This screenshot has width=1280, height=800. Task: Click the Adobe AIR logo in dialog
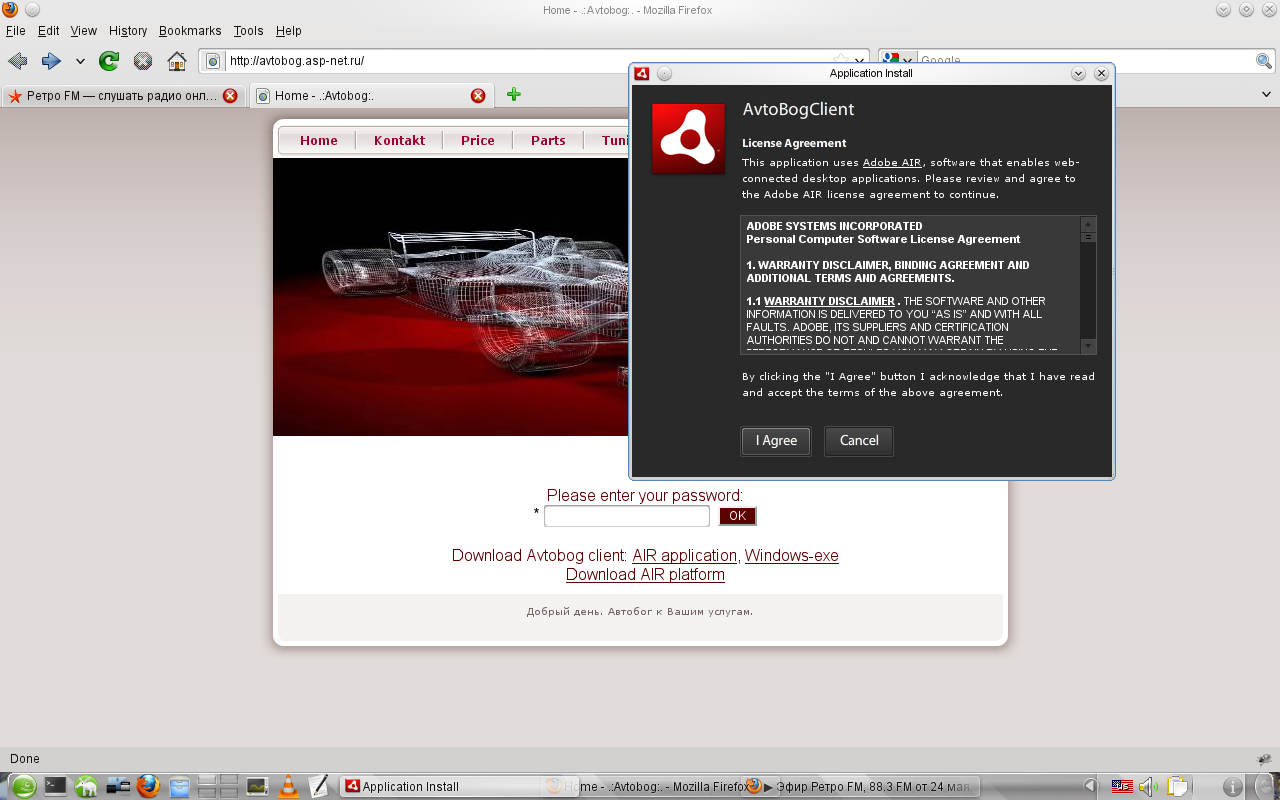(x=688, y=139)
